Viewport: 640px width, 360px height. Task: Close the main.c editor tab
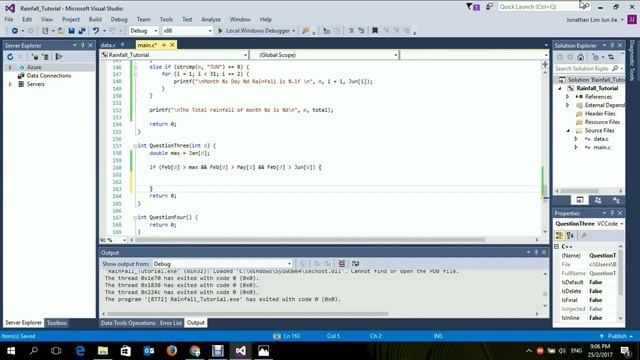(x=172, y=44)
